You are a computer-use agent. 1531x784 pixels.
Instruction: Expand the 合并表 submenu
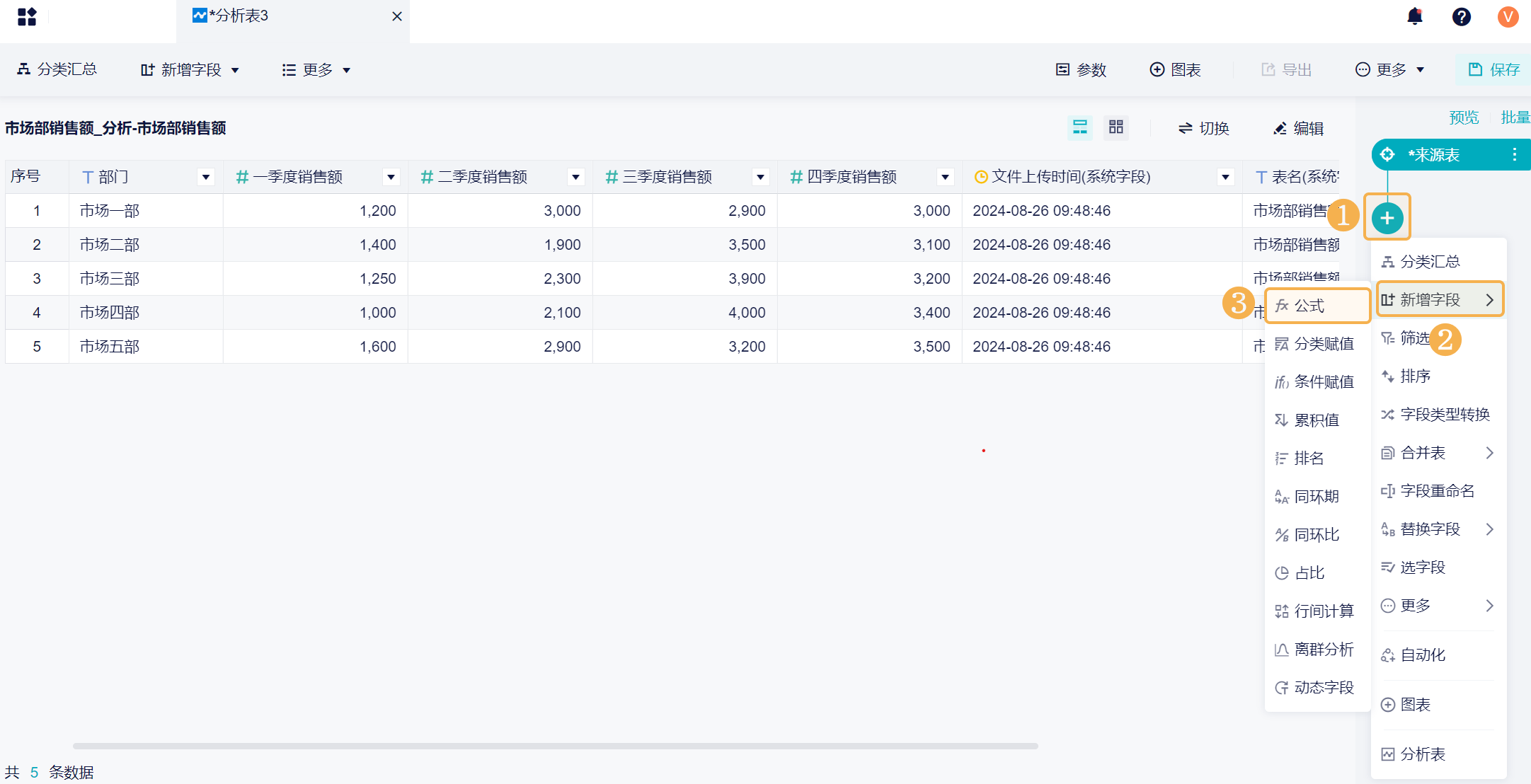[x=1438, y=452]
